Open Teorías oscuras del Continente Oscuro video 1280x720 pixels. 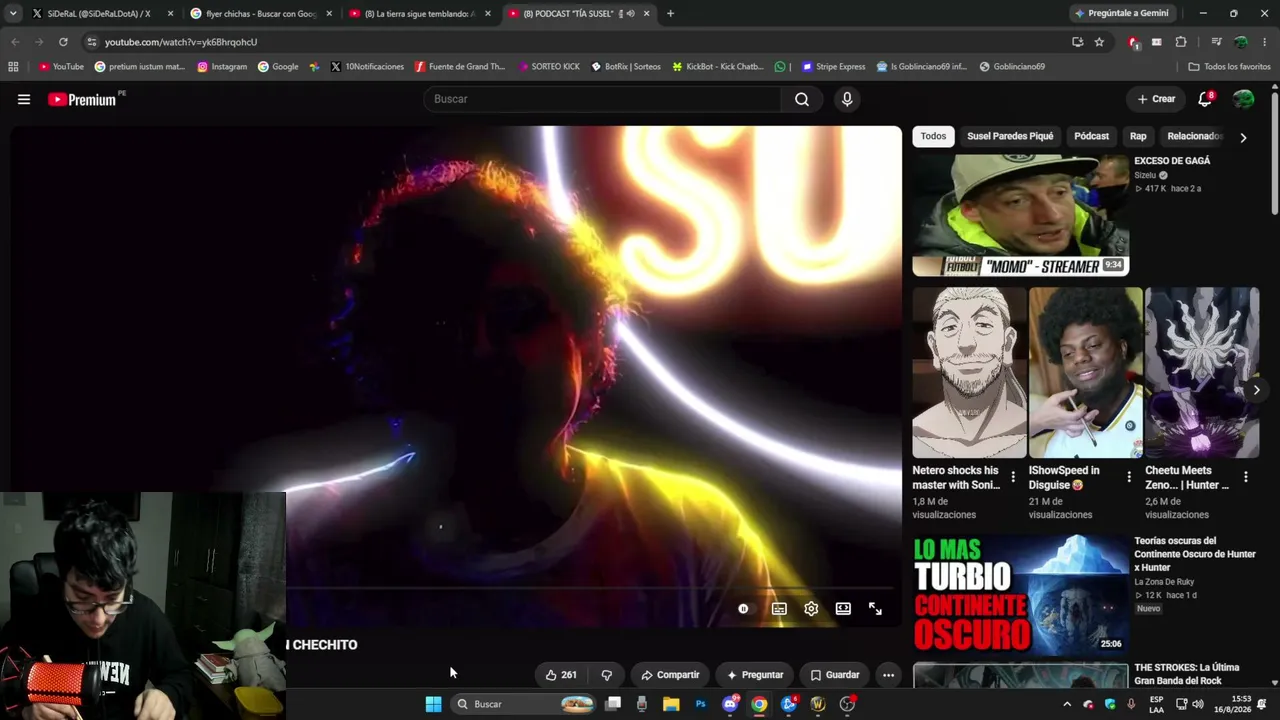point(1020,594)
